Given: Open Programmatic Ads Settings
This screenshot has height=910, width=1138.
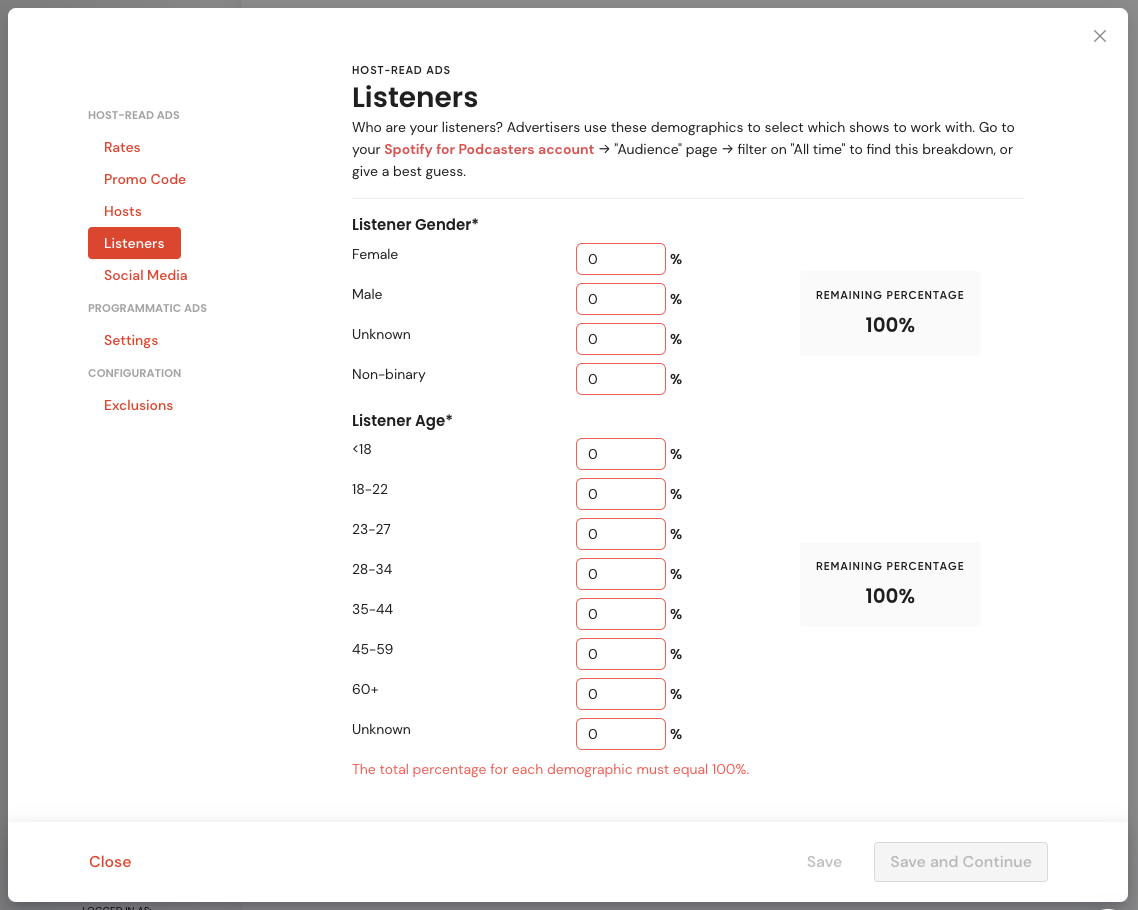Looking at the screenshot, I should (x=131, y=340).
